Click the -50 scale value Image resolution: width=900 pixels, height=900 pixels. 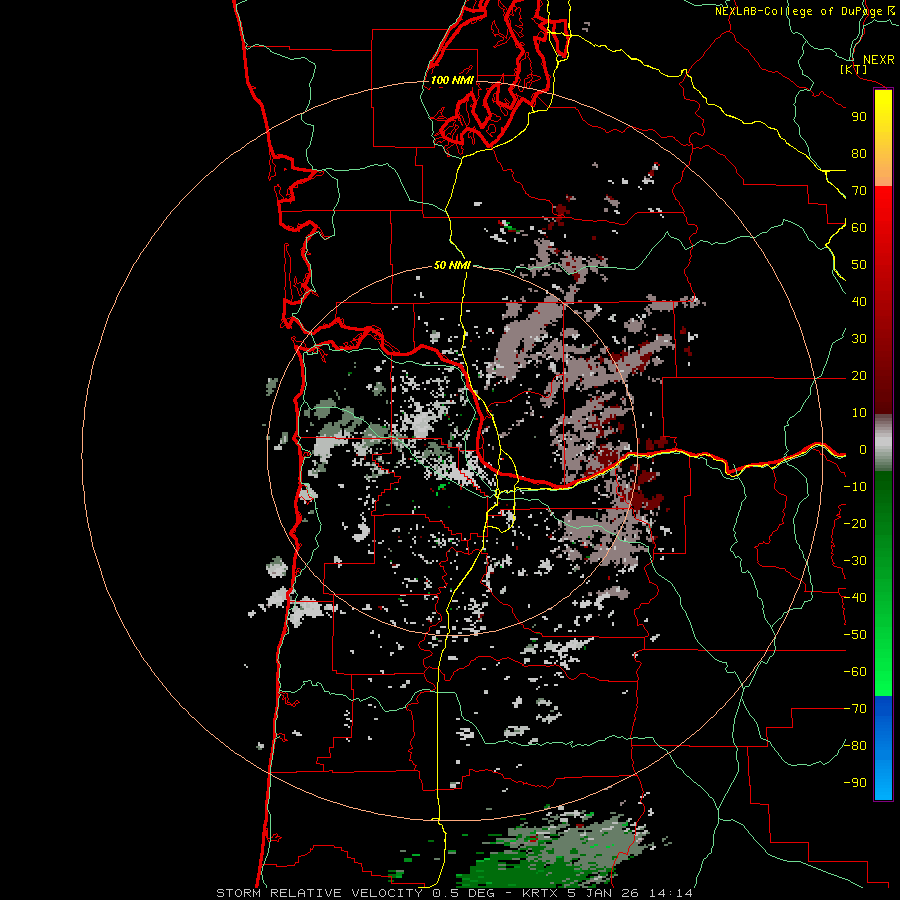click(x=855, y=635)
